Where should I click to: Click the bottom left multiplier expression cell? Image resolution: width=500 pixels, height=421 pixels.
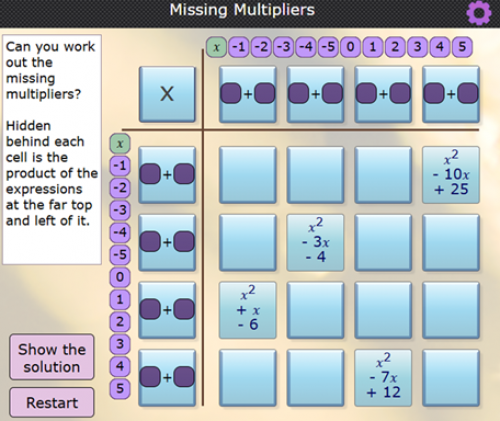coord(167,378)
